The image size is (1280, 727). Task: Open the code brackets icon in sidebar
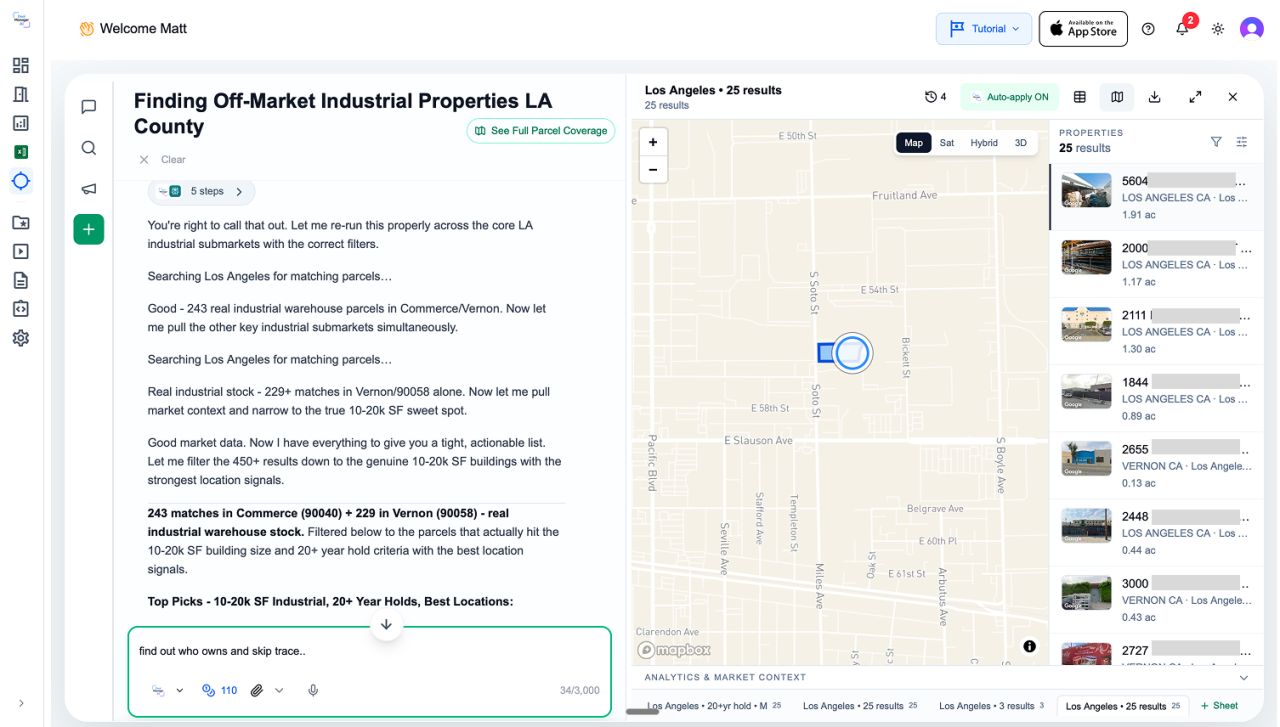[21, 309]
